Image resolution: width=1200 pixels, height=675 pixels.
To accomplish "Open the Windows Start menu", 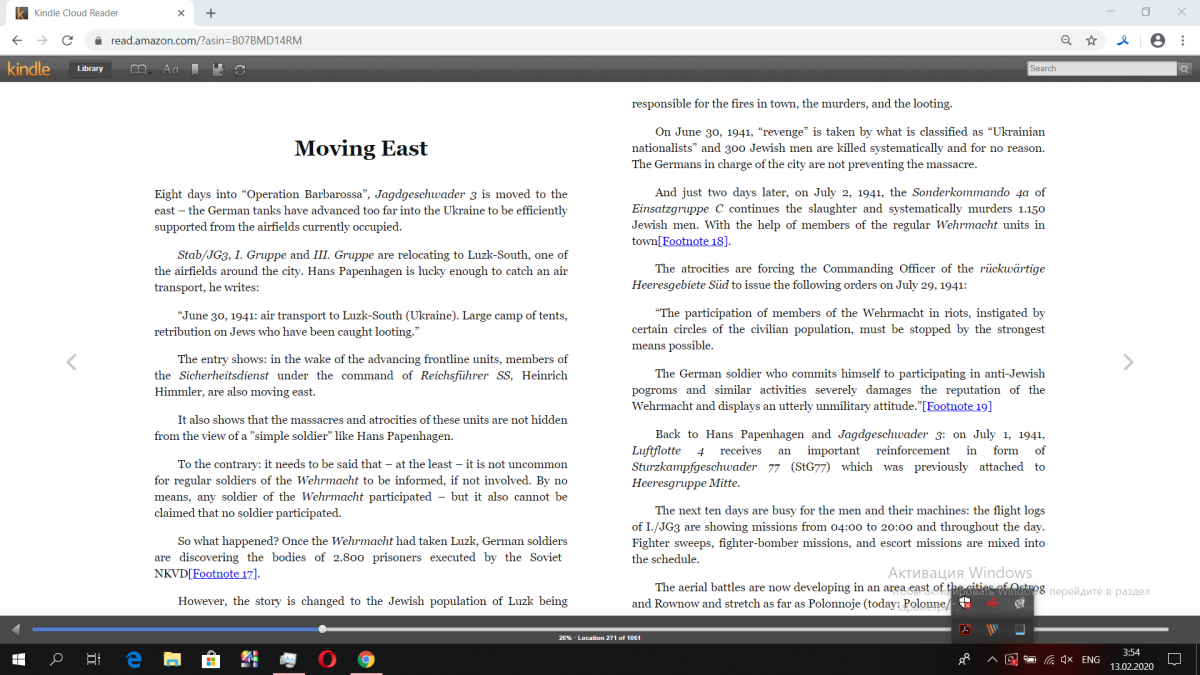I will coord(18,659).
